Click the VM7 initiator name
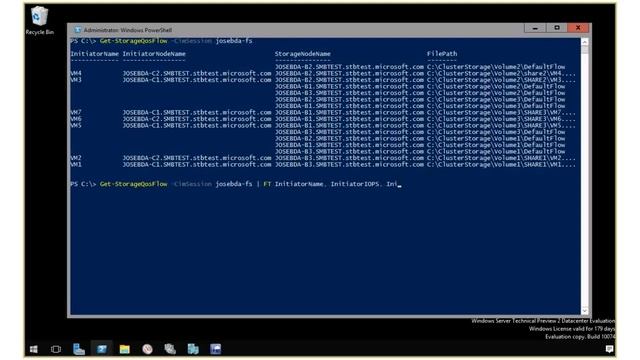Image resolution: width=640 pixels, height=360 pixels. click(x=76, y=112)
